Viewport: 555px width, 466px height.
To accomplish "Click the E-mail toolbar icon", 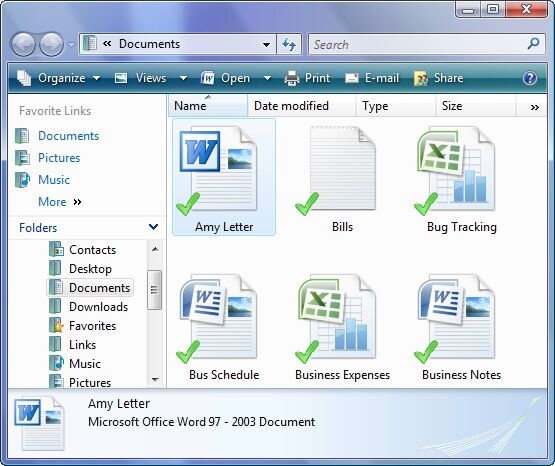I will click(351, 78).
